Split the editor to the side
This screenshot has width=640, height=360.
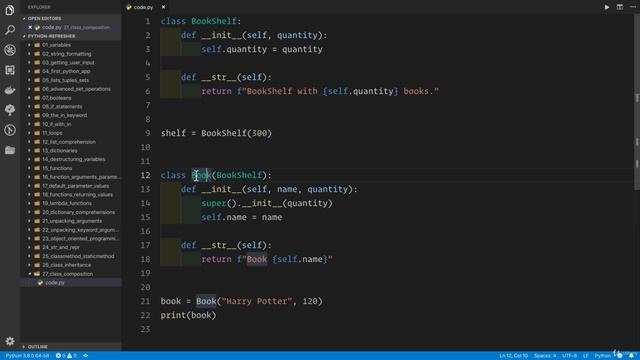coord(620,7)
